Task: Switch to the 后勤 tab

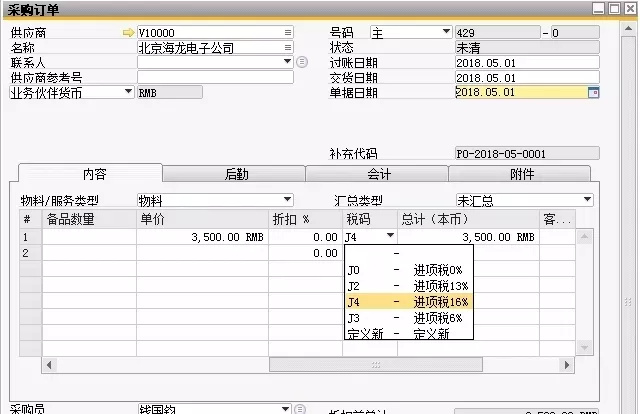Action: click(236, 174)
